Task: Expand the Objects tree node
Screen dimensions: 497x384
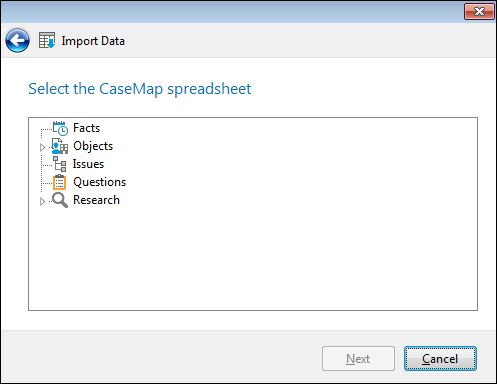Action: (x=42, y=147)
